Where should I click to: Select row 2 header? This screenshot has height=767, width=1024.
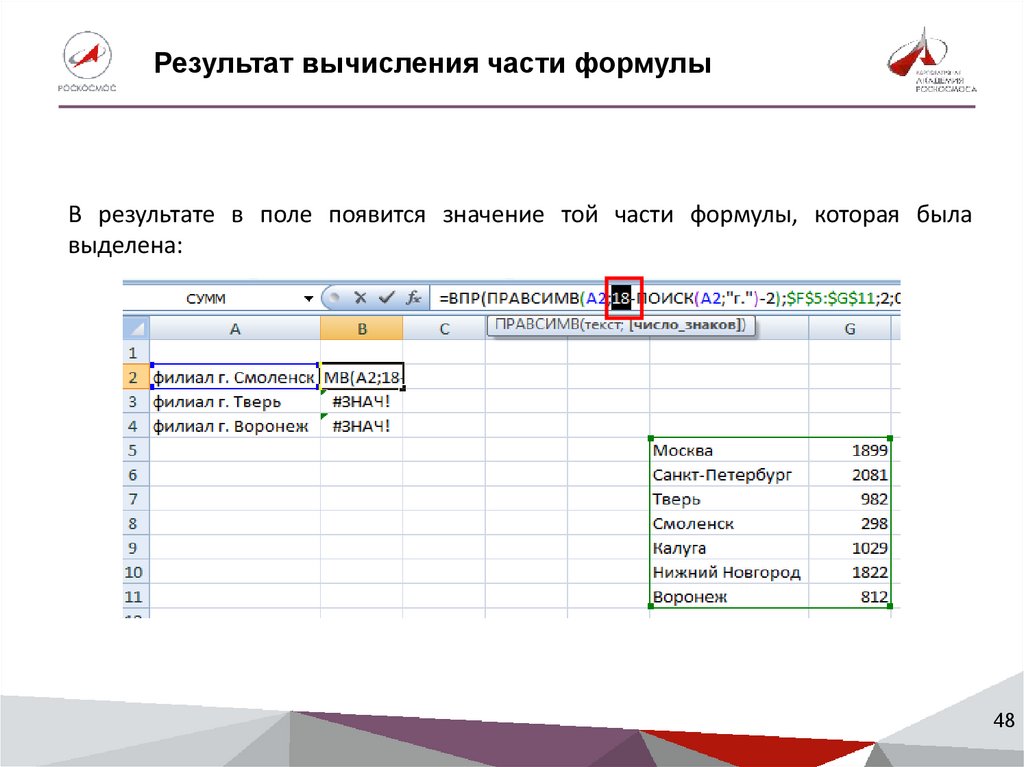point(134,377)
